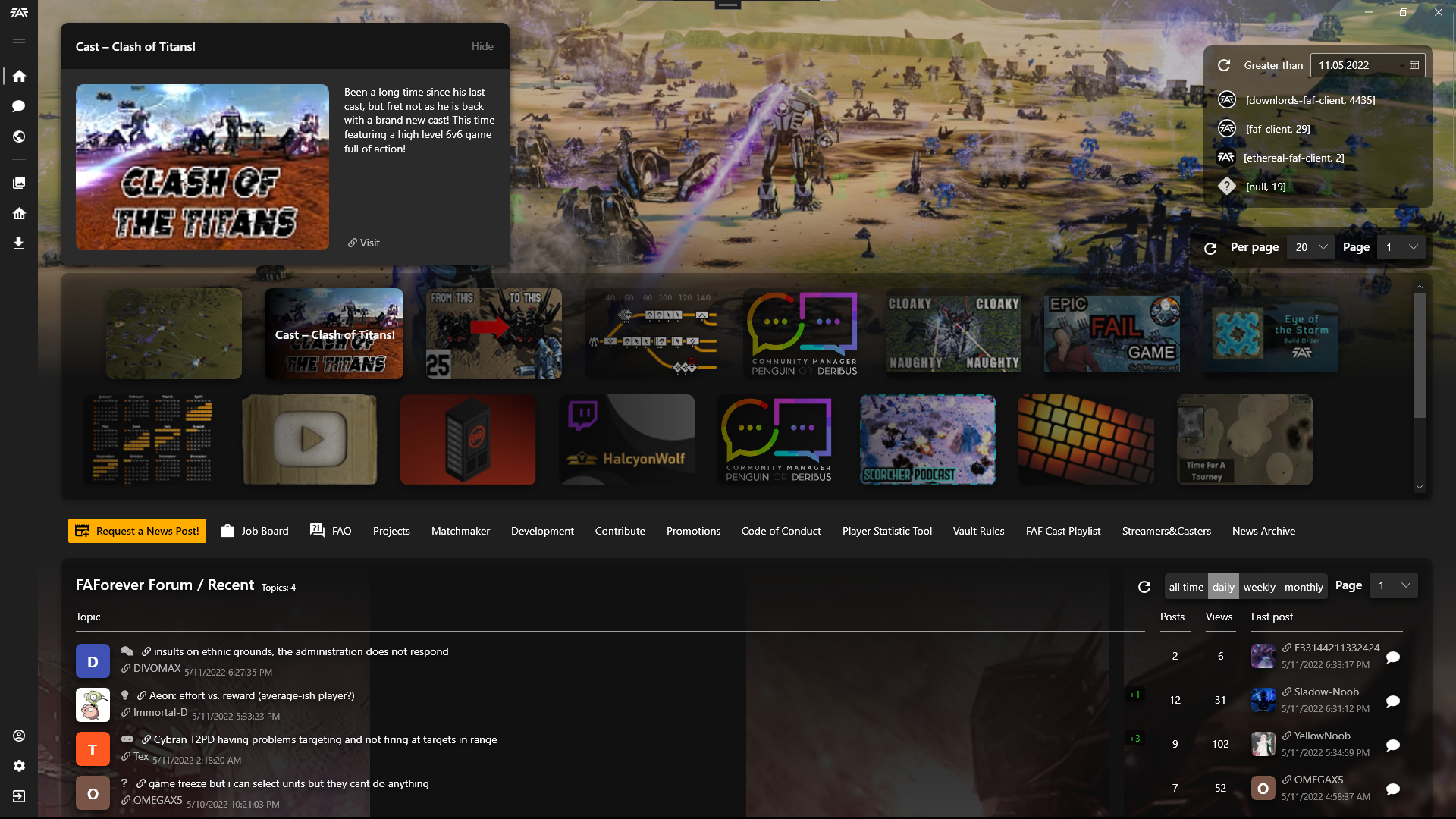Screen dimensions: 1456x819
Task: Open topic about Cybran T2PD targeting problems
Action: (325, 739)
